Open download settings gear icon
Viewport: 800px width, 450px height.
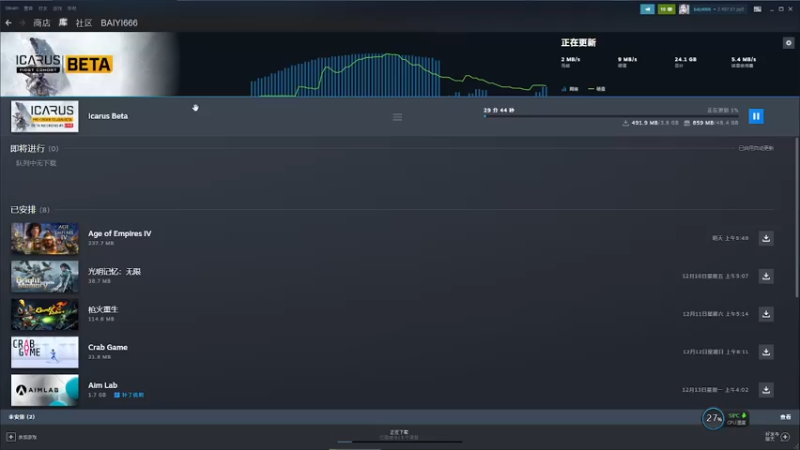coord(788,43)
